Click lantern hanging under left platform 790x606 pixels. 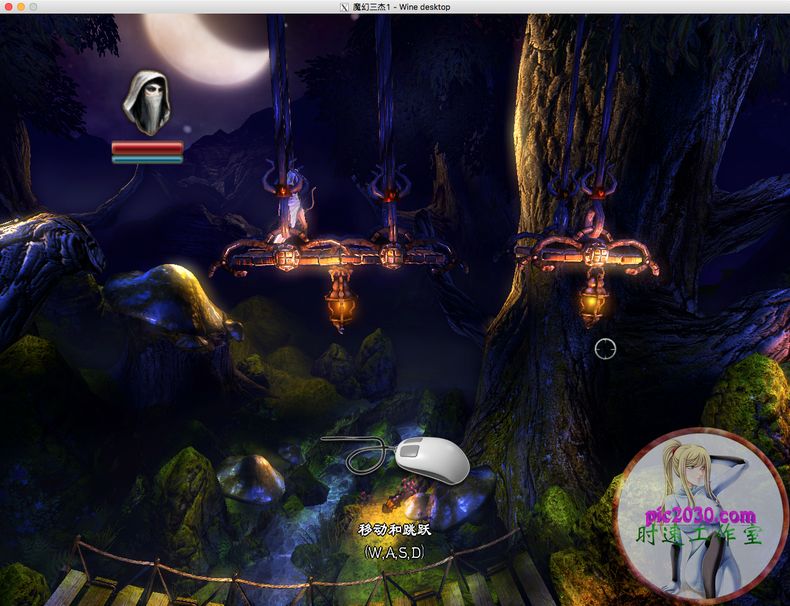coord(341,301)
